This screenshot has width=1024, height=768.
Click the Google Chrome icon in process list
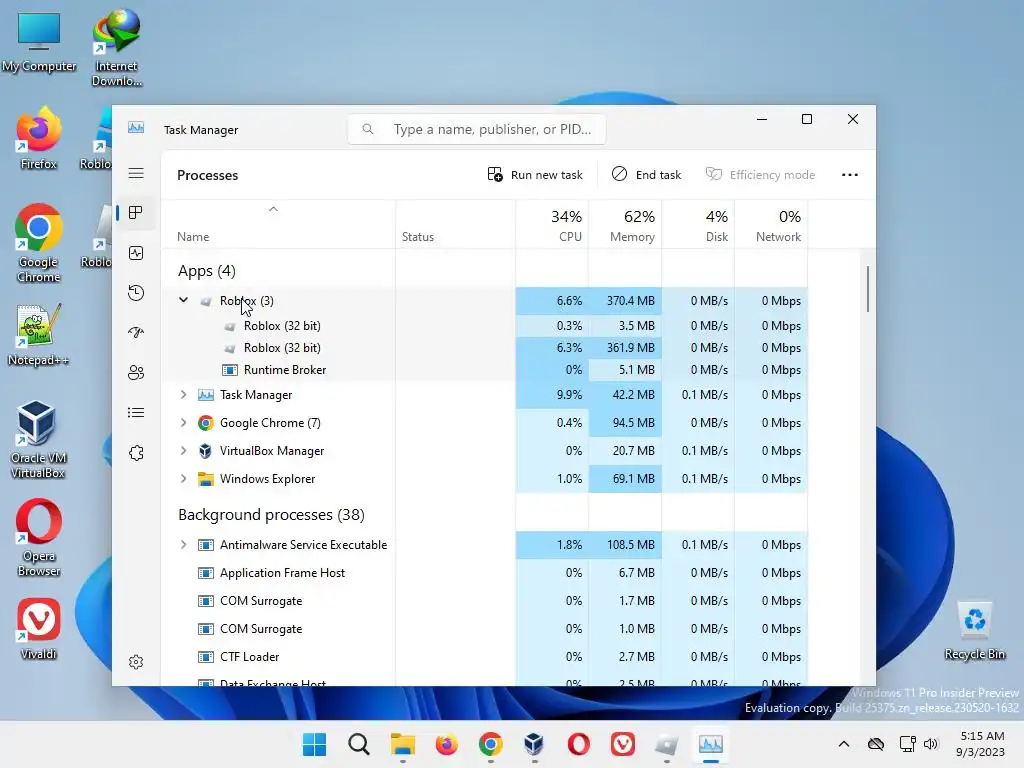pos(206,423)
